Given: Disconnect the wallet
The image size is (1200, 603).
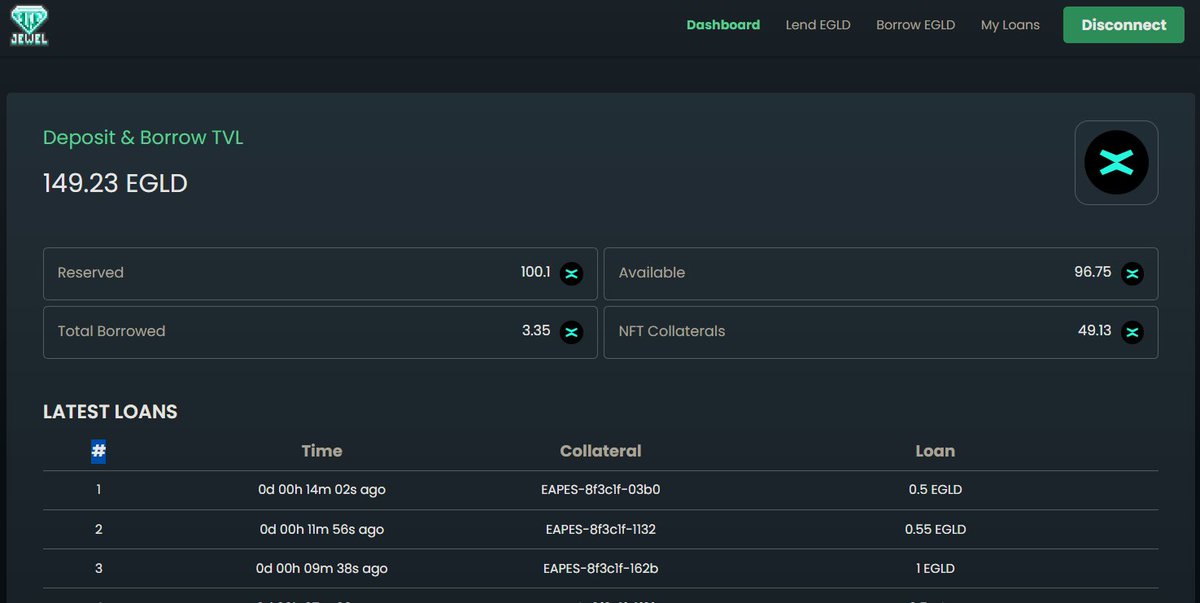Looking at the screenshot, I should click(x=1124, y=25).
